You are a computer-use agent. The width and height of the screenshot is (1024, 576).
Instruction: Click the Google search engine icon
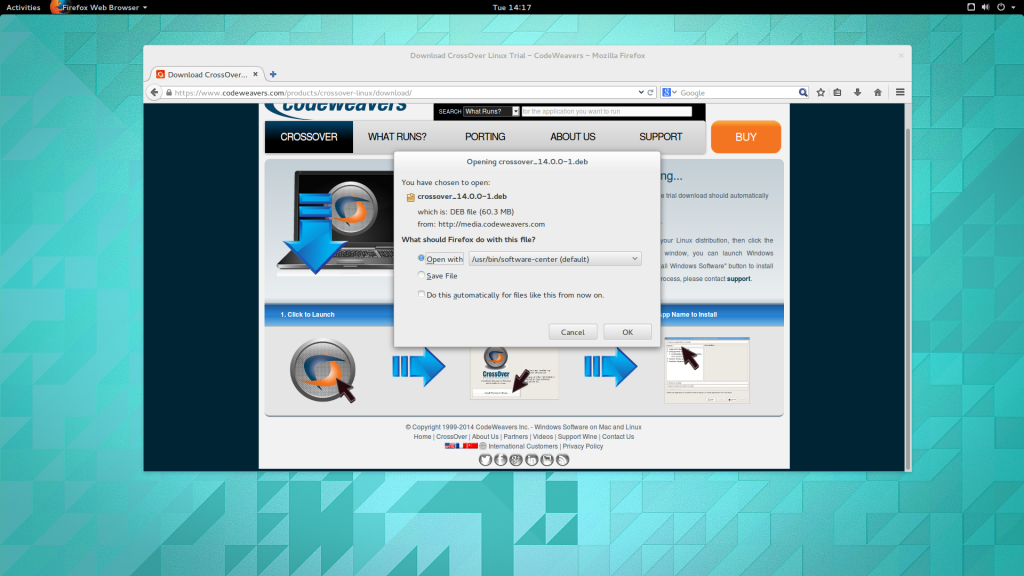pos(666,93)
